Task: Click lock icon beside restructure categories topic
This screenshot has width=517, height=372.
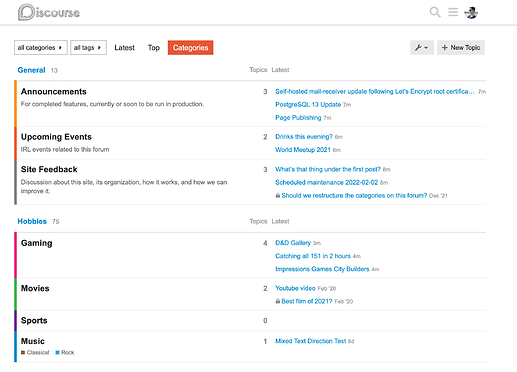Action: [277, 195]
